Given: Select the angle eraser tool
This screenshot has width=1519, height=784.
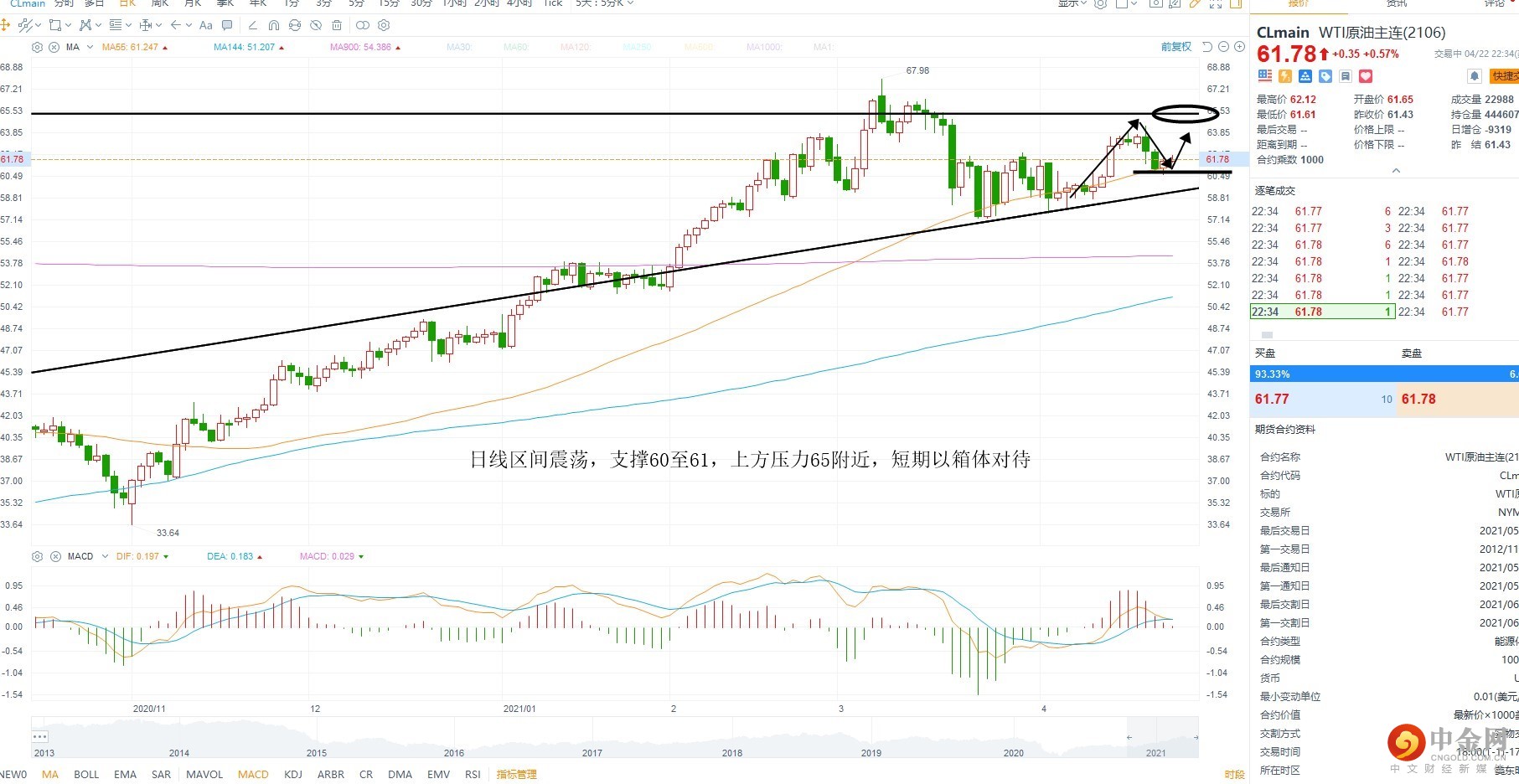Looking at the screenshot, I should tap(252, 25).
